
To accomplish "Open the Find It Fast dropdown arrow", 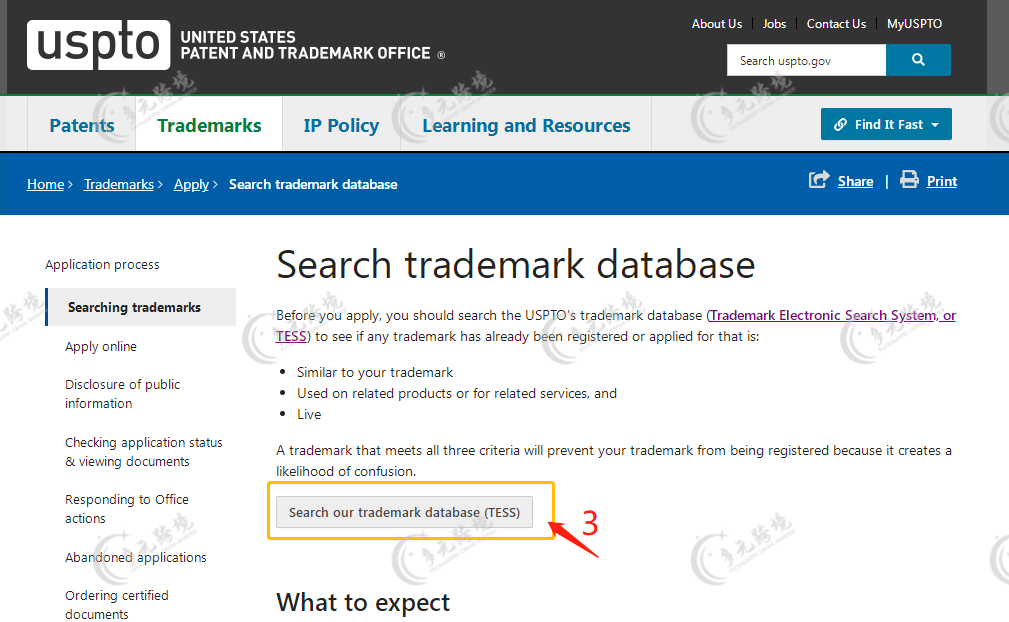I will 935,125.
